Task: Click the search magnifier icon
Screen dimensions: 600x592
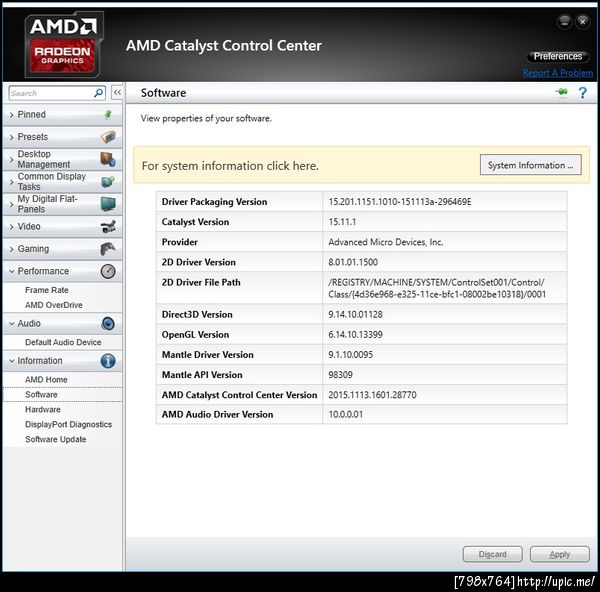Action: [98, 93]
